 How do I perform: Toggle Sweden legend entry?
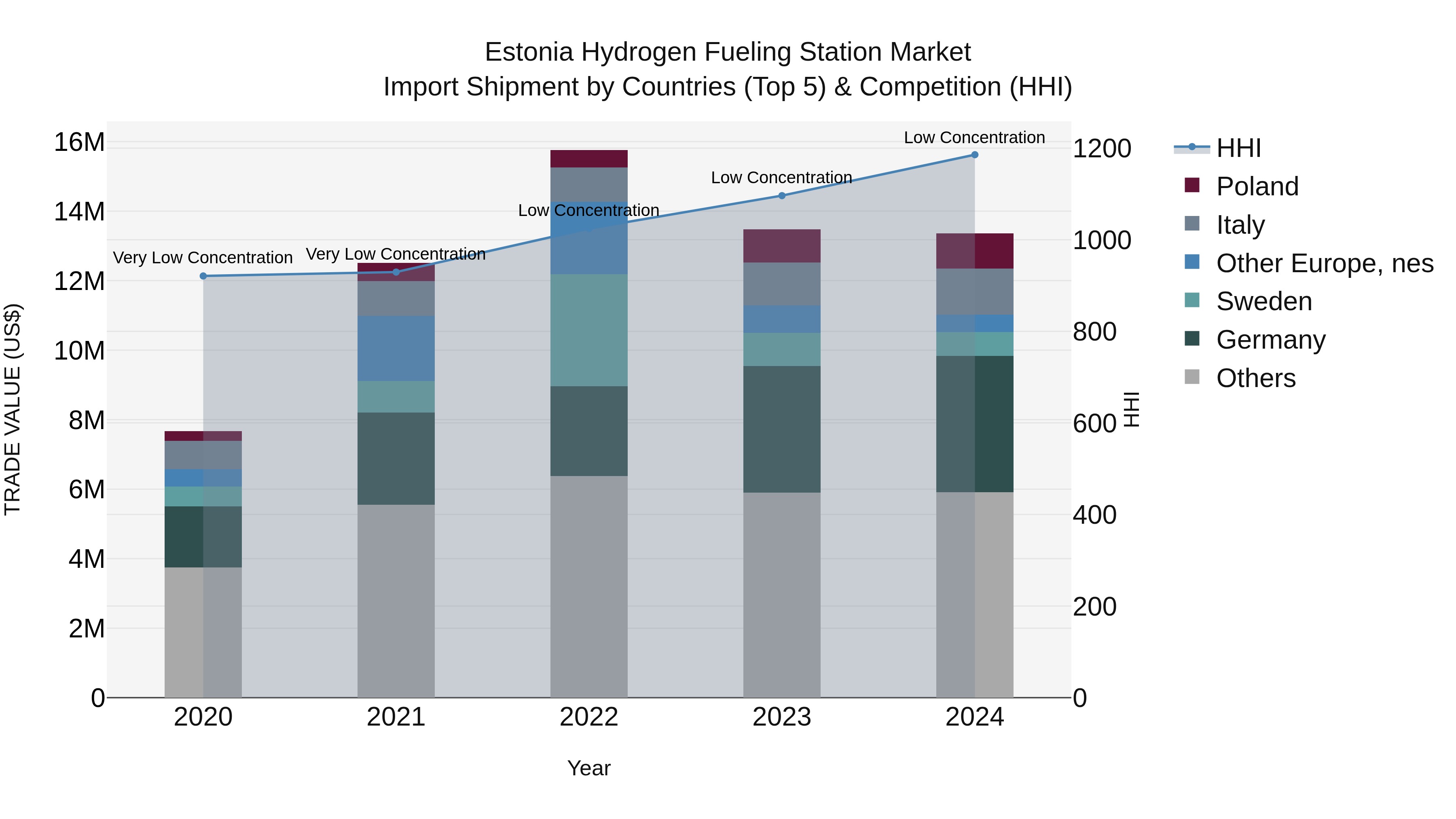pos(1248,301)
